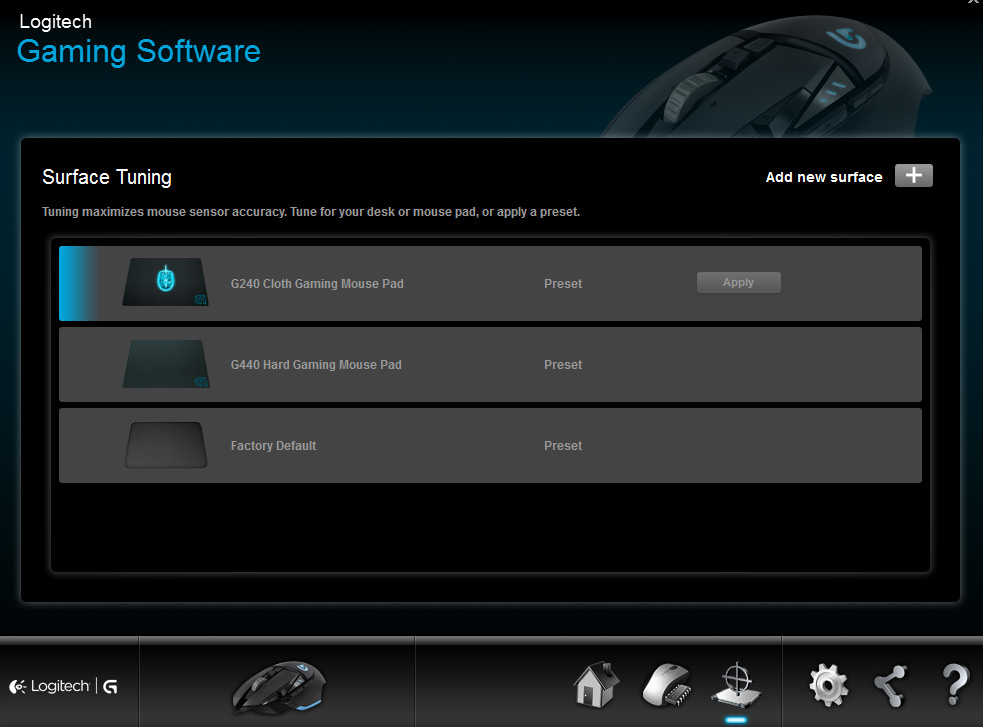Select the mouse device image in bottom bar
The width and height of the screenshot is (983, 727).
(278, 686)
